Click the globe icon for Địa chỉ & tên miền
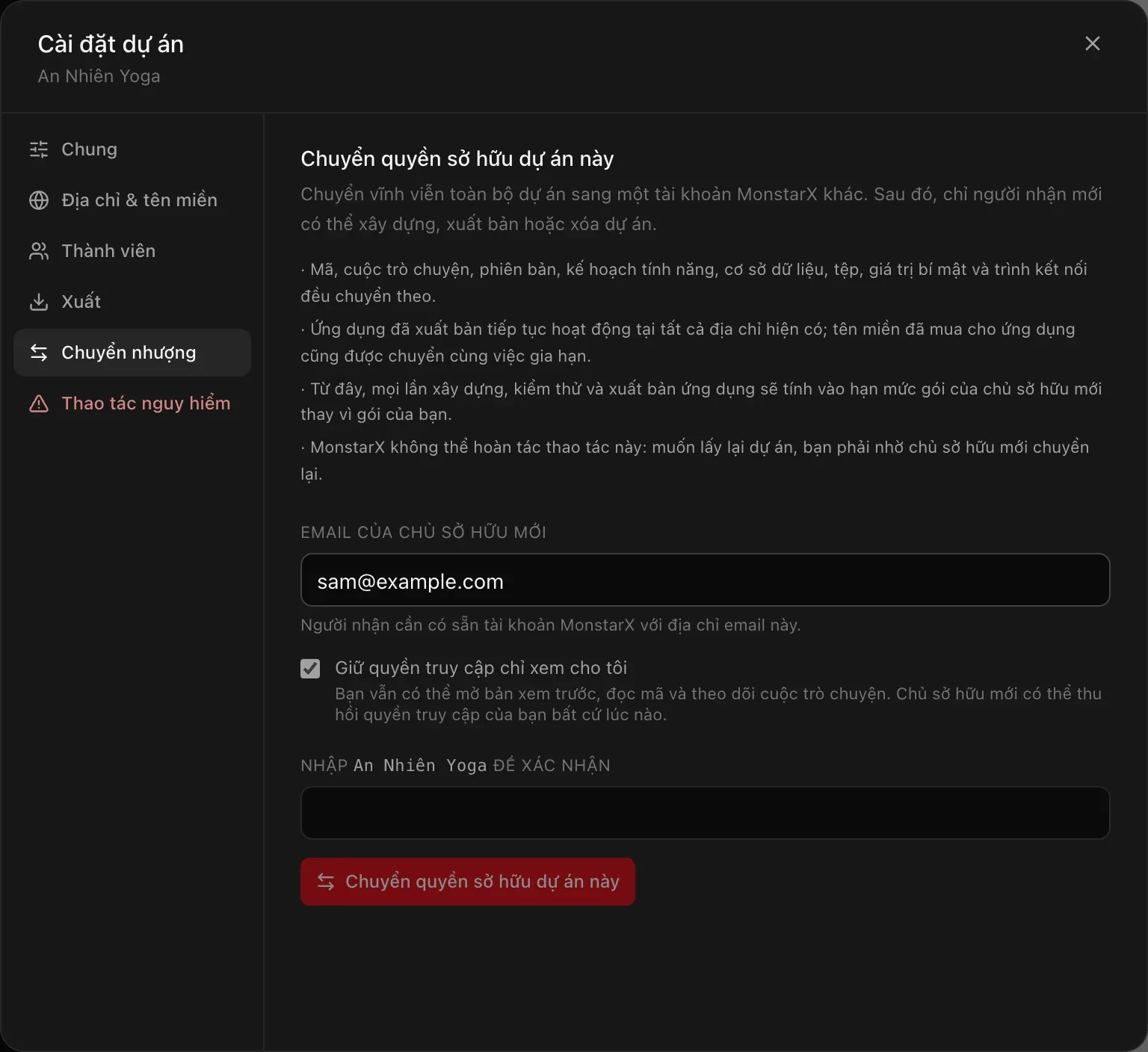 (x=39, y=200)
